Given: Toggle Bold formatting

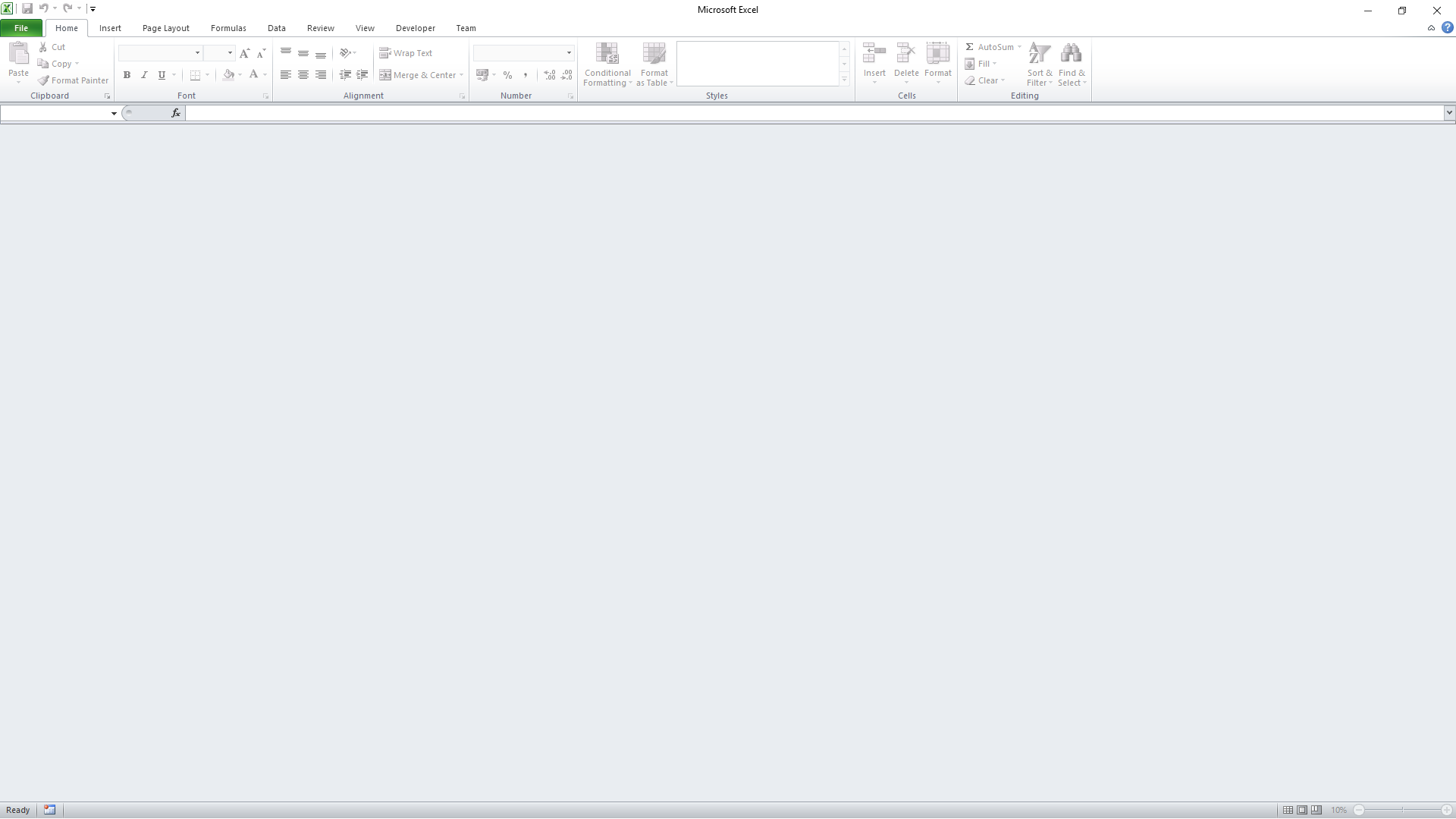Looking at the screenshot, I should click(x=127, y=75).
